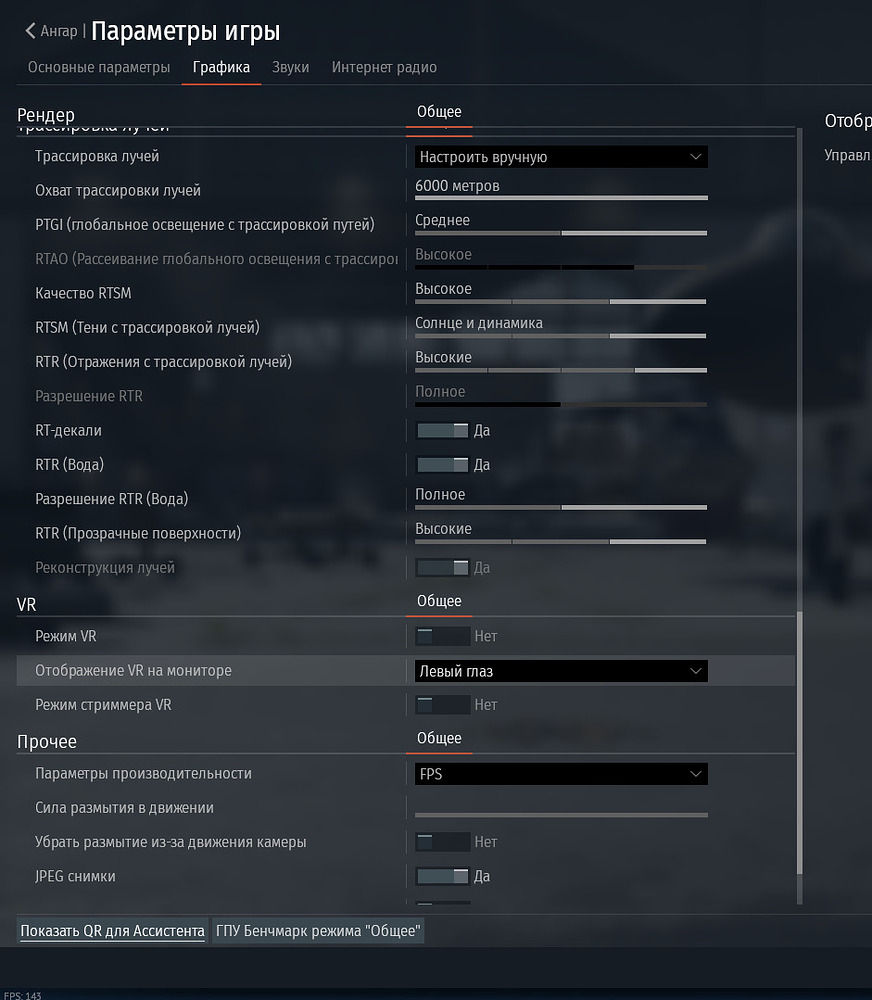The width and height of the screenshot is (872, 1000).
Task: Click Сила размытия в движении slider
Action: pos(561,815)
